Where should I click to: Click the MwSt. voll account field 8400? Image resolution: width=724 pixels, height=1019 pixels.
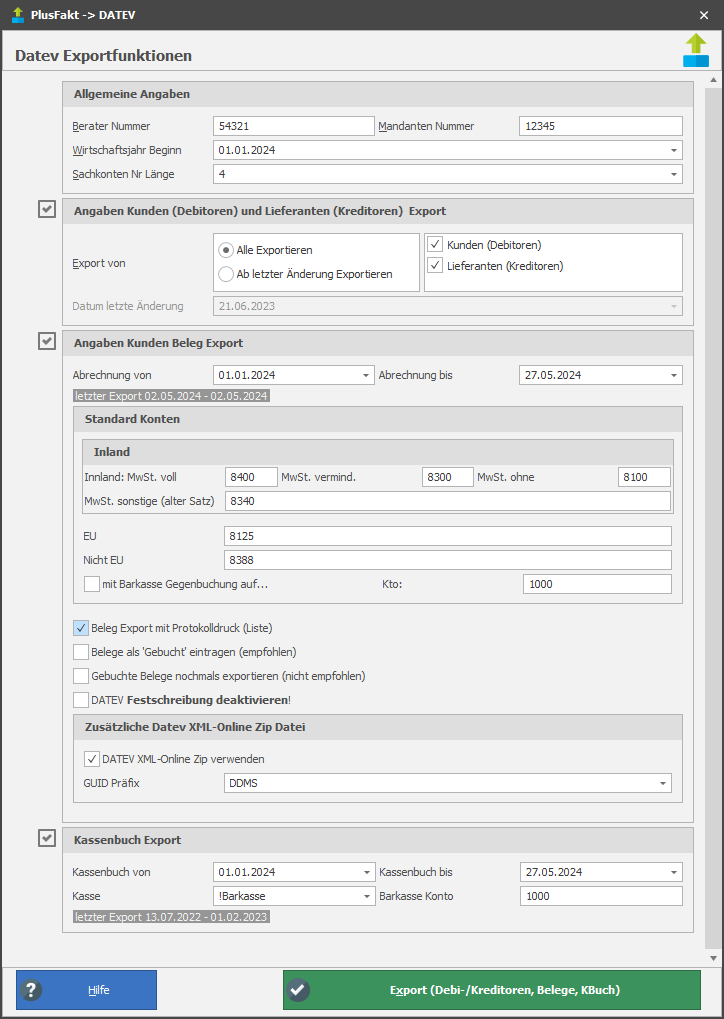(252, 477)
